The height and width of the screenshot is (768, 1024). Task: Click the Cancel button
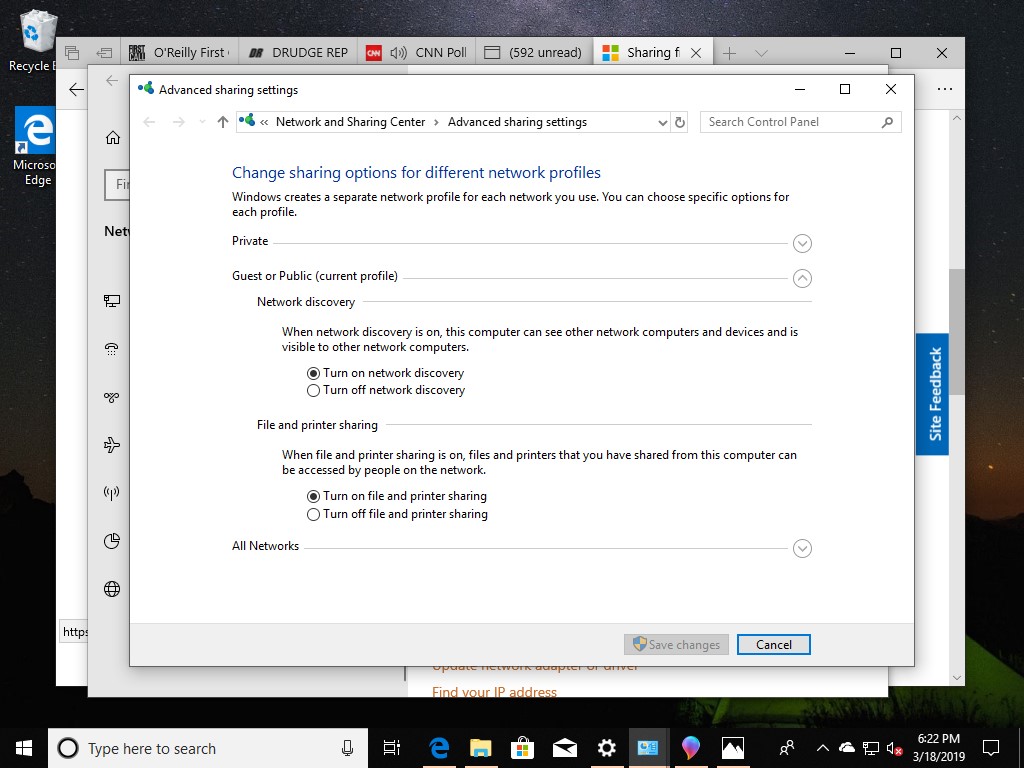point(774,645)
